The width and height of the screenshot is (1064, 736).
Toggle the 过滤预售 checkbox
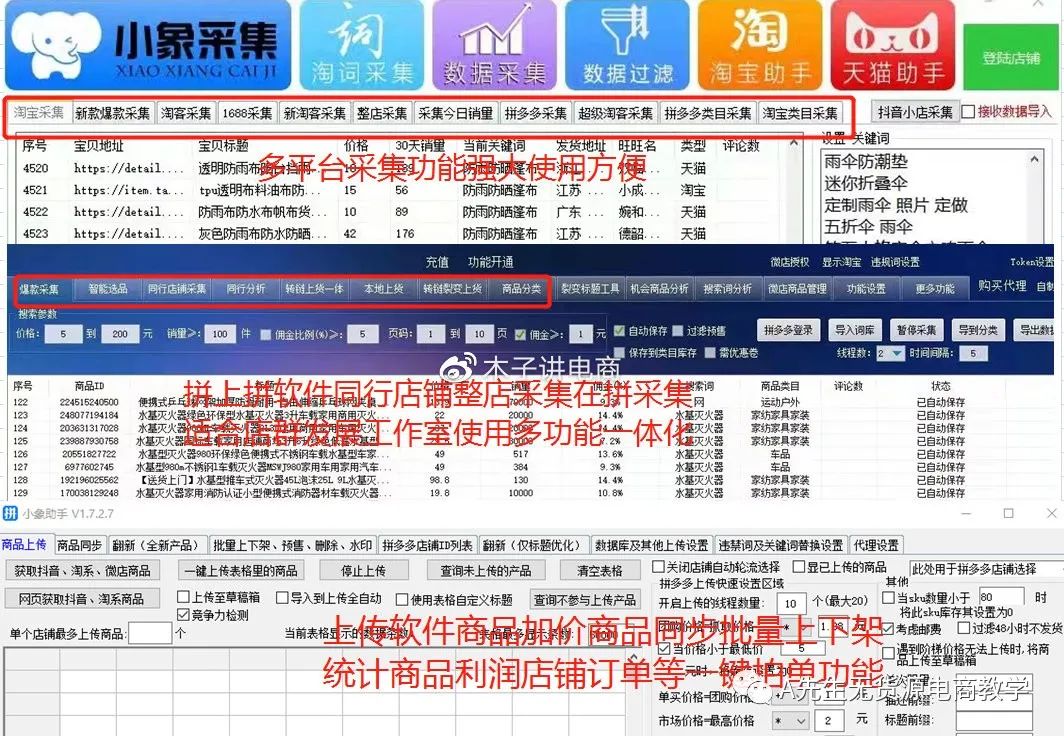(677, 331)
